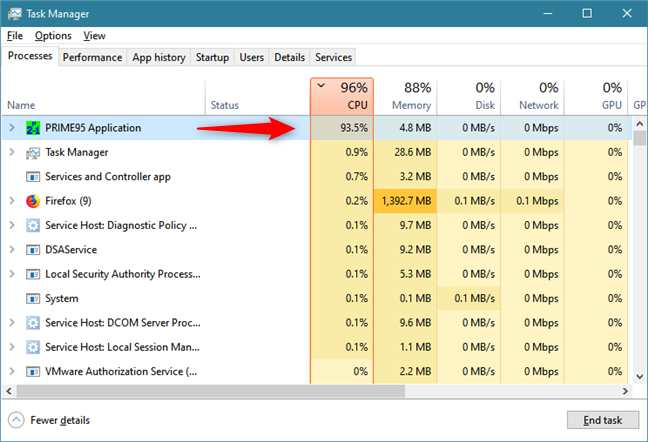Image resolution: width=648 pixels, height=442 pixels.
Task: Expand Local Security Authority Process row
Action: pyautogui.click(x=12, y=274)
